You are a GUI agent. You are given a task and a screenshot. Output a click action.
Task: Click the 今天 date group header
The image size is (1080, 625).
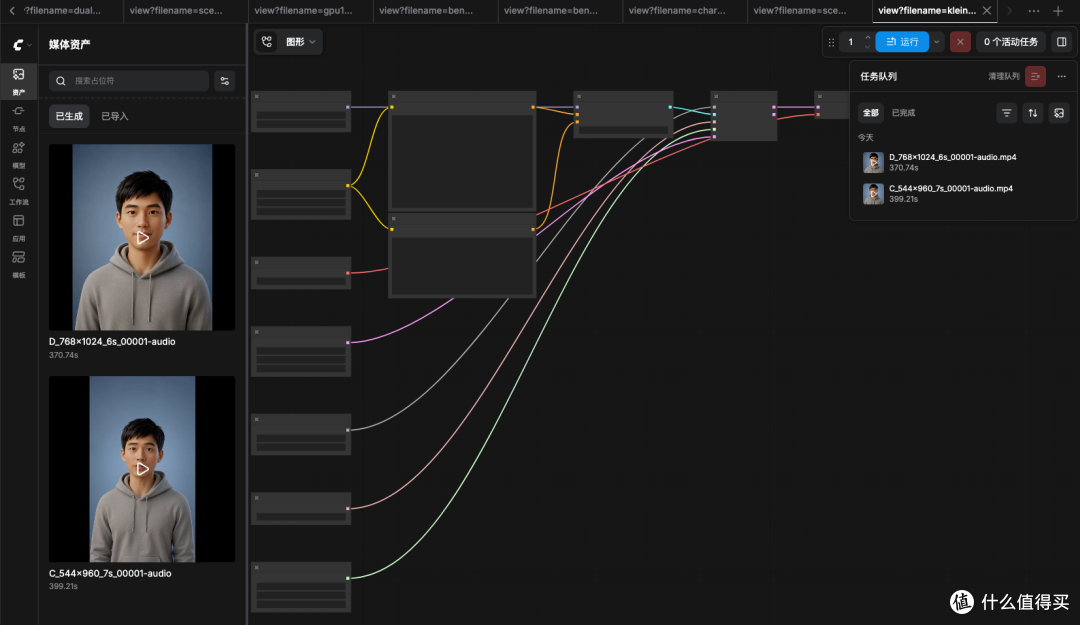[x=865, y=138]
